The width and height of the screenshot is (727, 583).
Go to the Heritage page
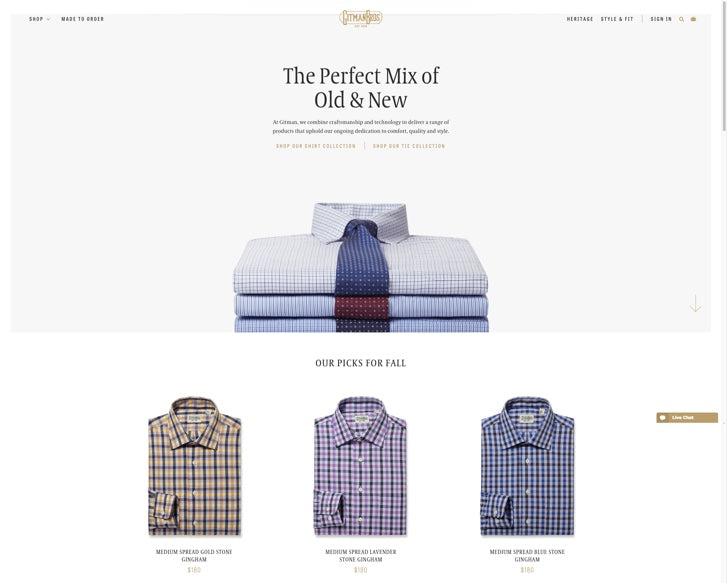(580, 19)
